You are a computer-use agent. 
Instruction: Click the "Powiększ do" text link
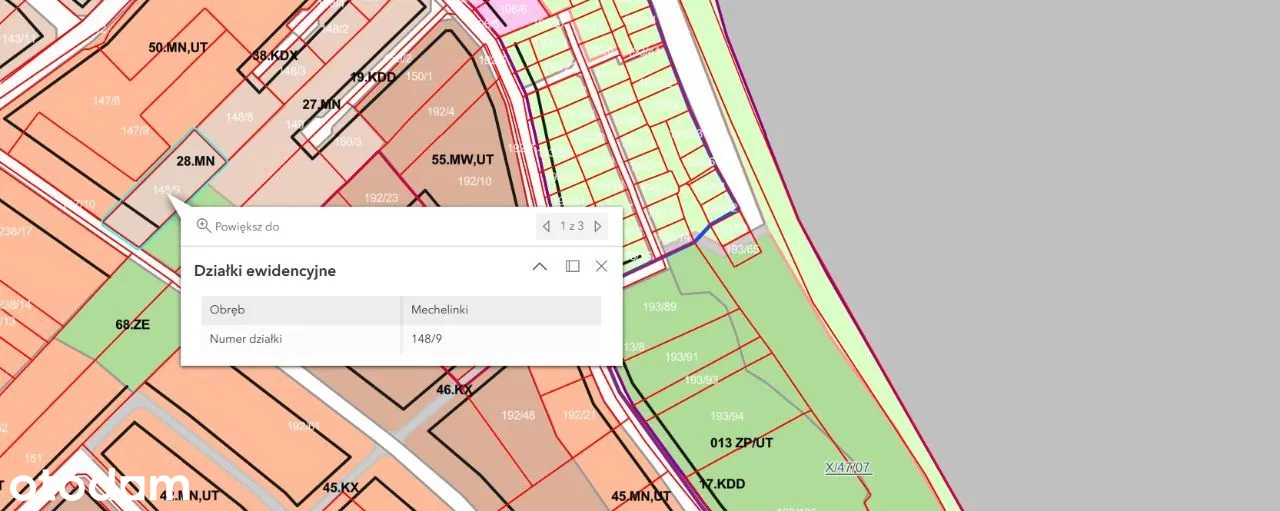tap(247, 226)
